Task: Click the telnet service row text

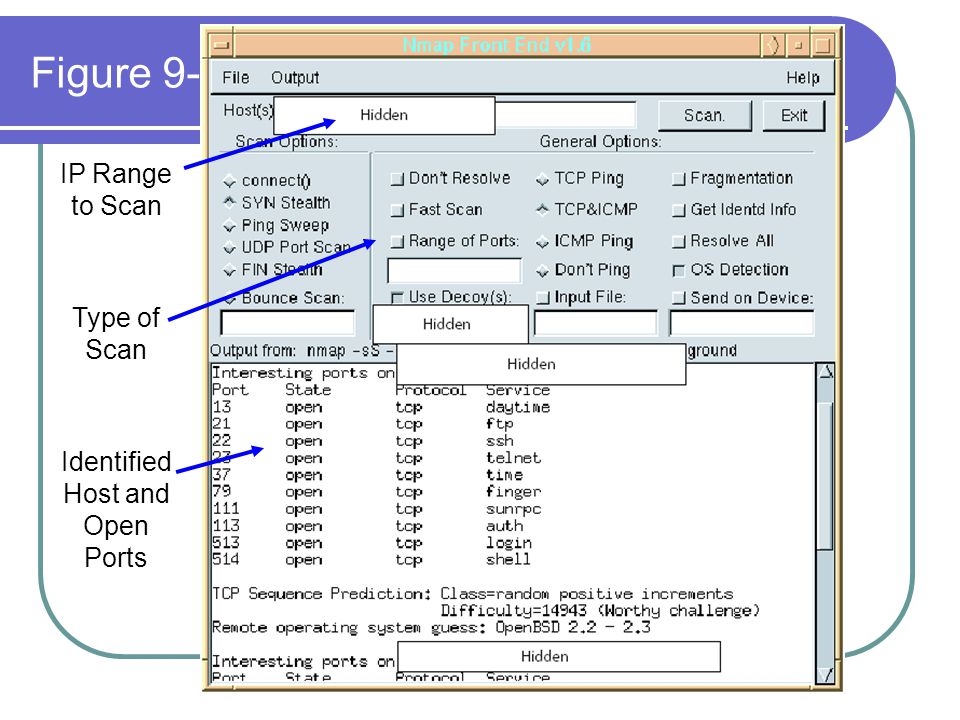Action: click(514, 458)
